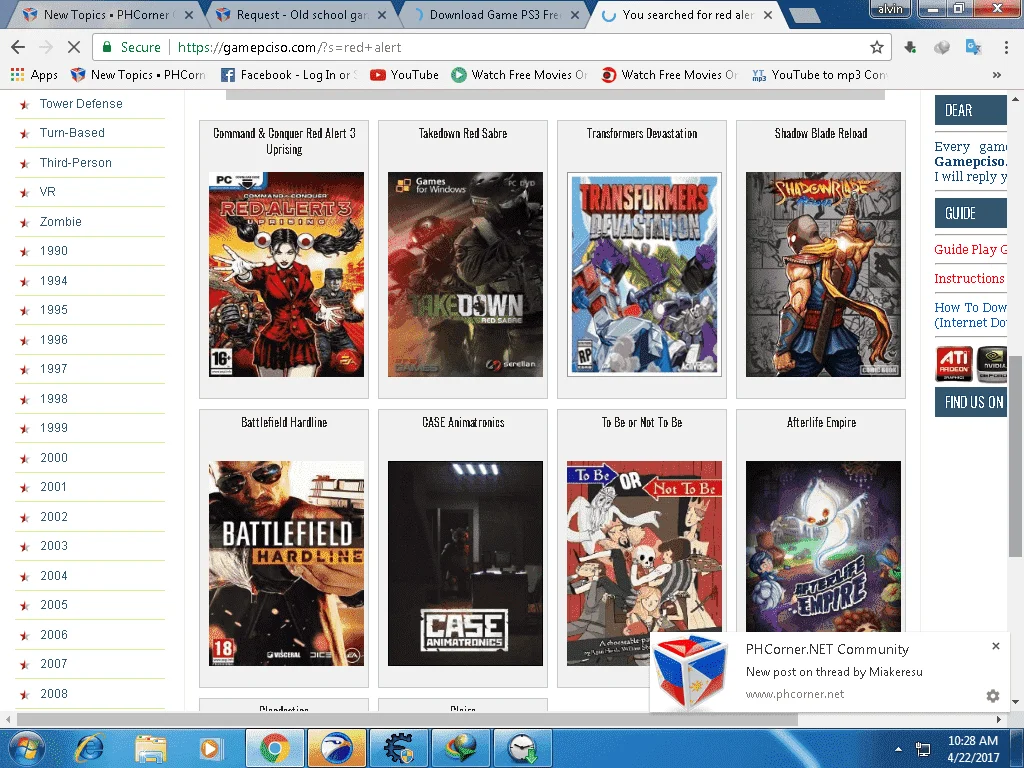Click Command & Conquer Red Alert 3 title
Screen dimensions: 1024x768
point(284,141)
